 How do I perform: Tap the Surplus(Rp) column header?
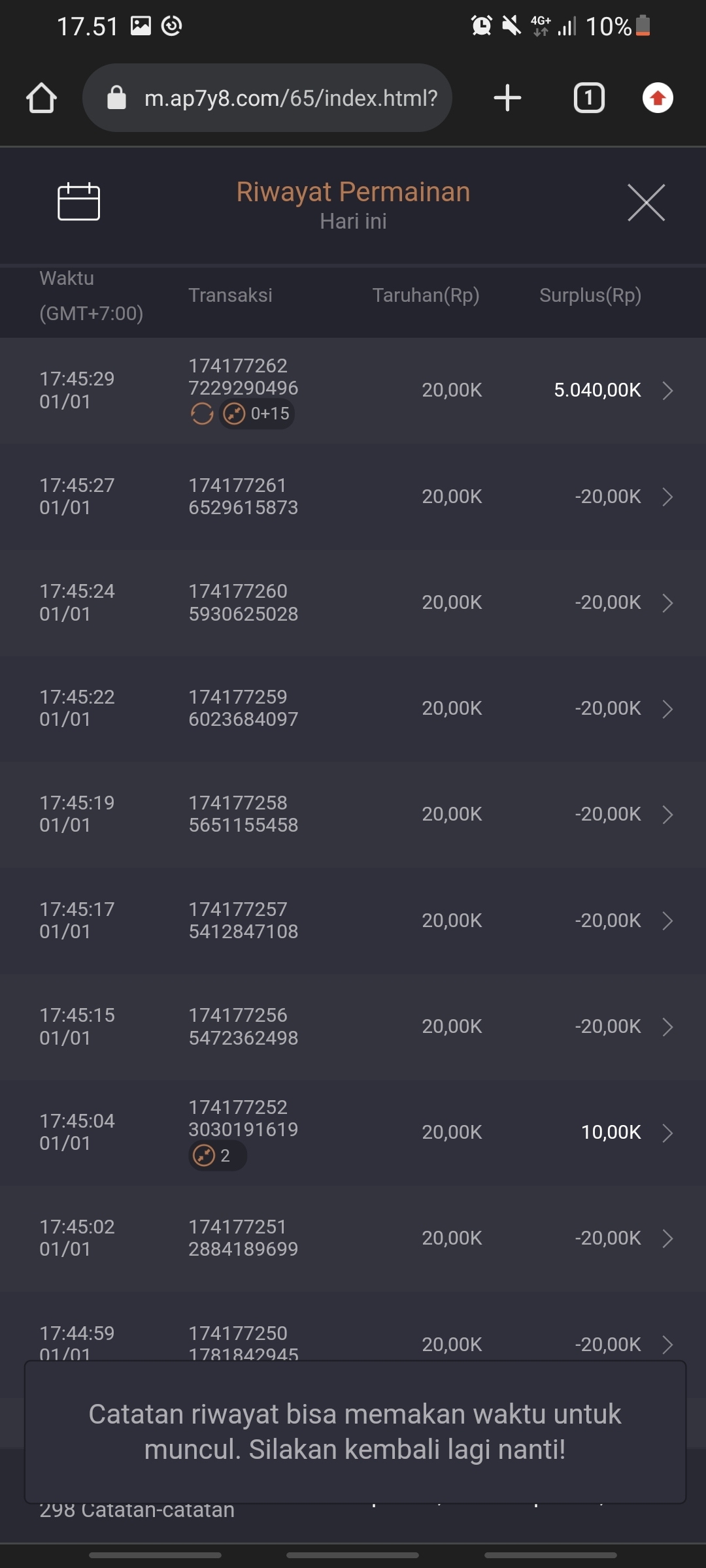[590, 295]
